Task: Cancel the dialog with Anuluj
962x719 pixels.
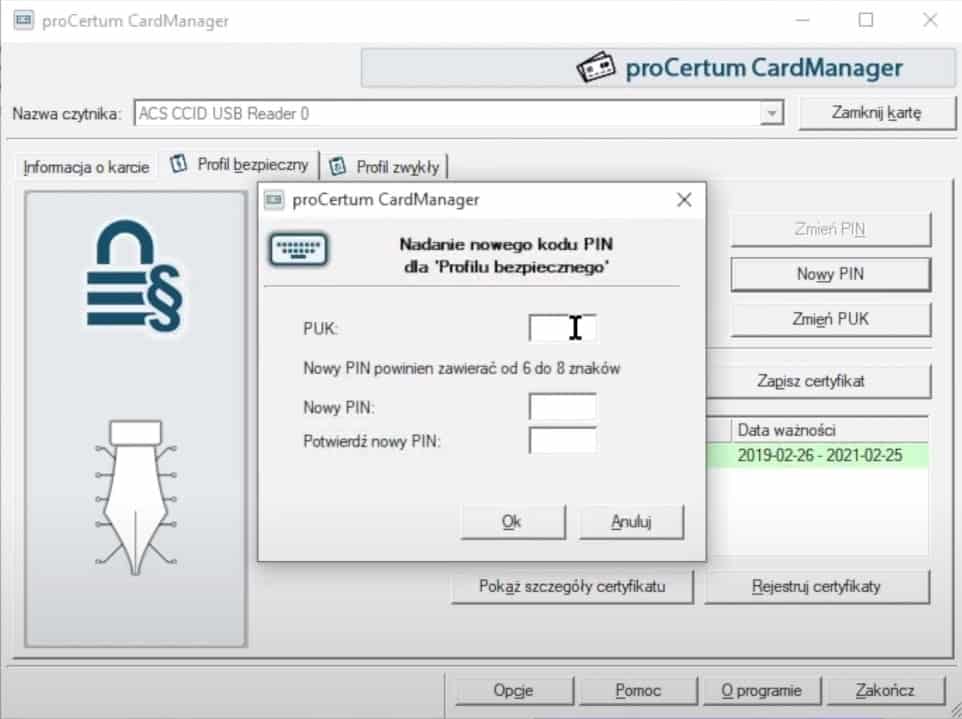Action: click(x=632, y=521)
